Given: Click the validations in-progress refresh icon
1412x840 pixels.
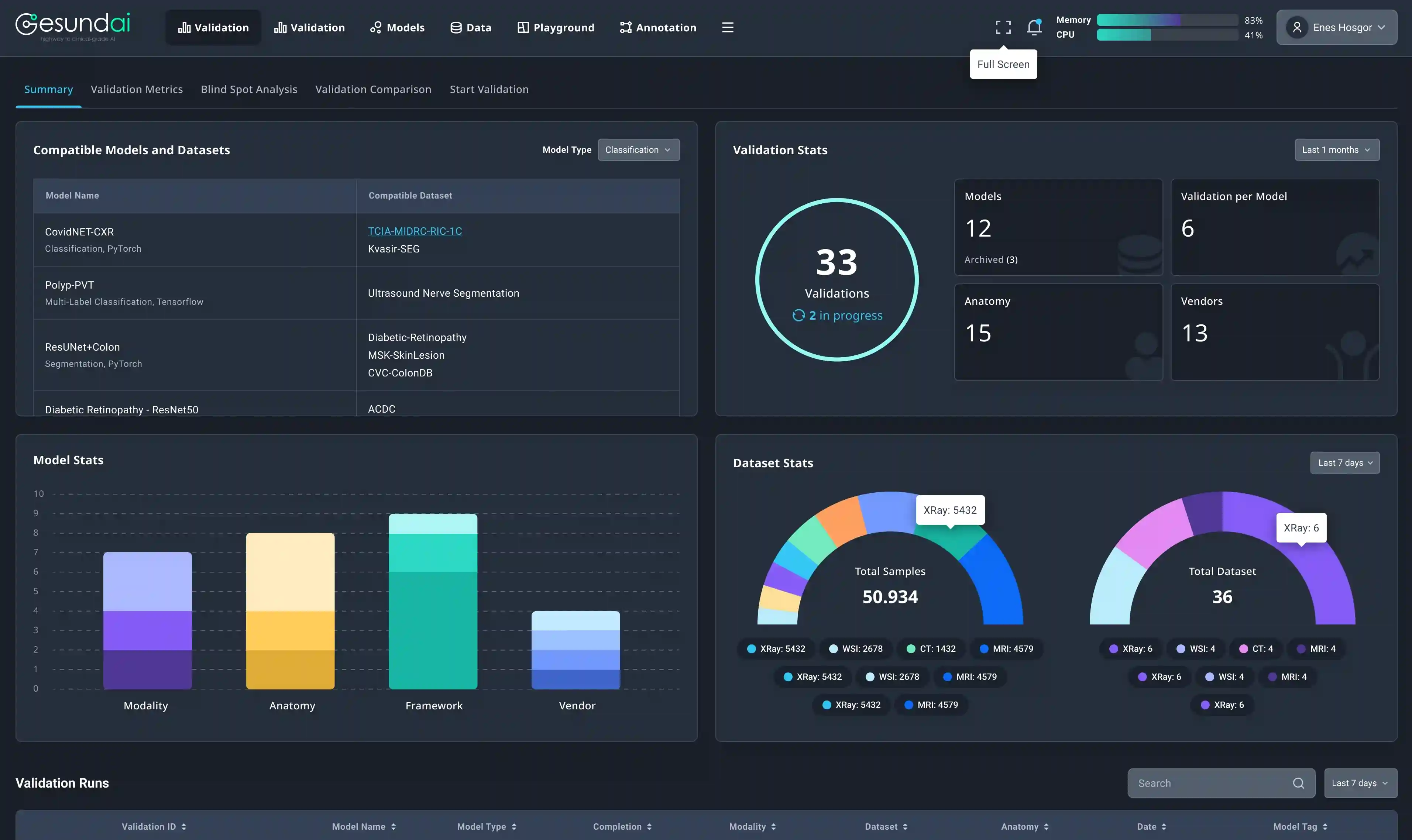Looking at the screenshot, I should [798, 315].
